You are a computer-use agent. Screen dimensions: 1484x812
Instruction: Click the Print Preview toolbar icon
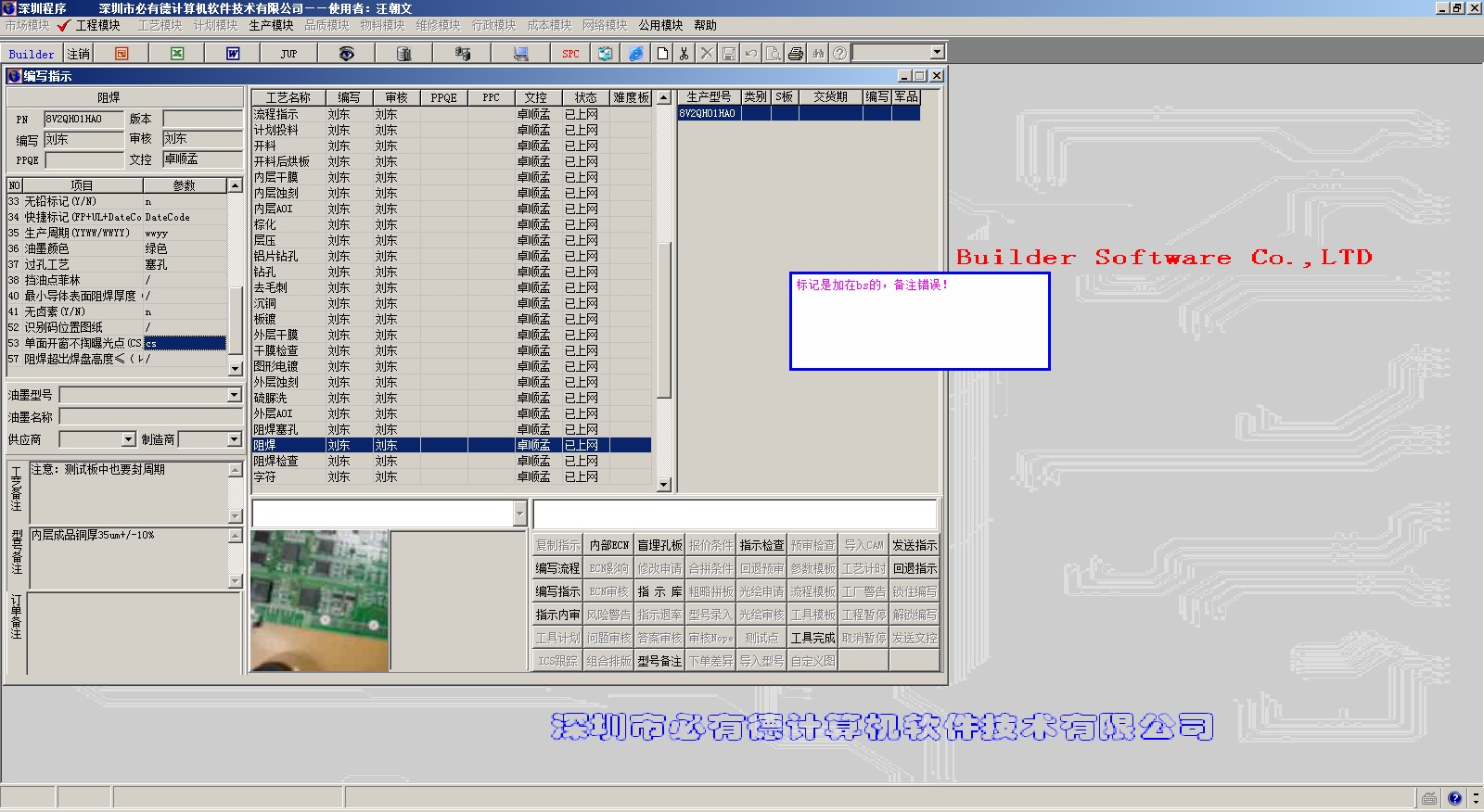pos(773,54)
